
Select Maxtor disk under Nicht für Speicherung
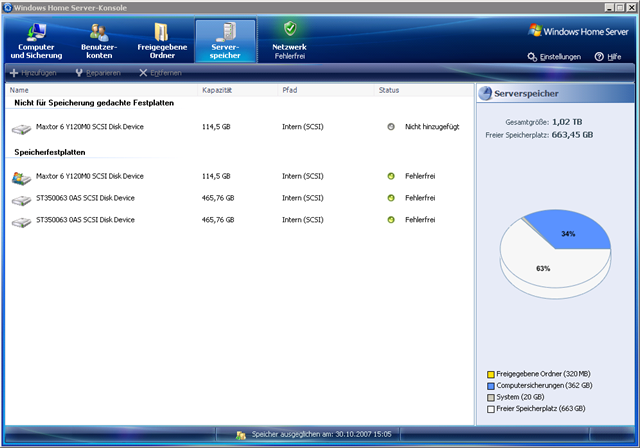click(x=240, y=127)
